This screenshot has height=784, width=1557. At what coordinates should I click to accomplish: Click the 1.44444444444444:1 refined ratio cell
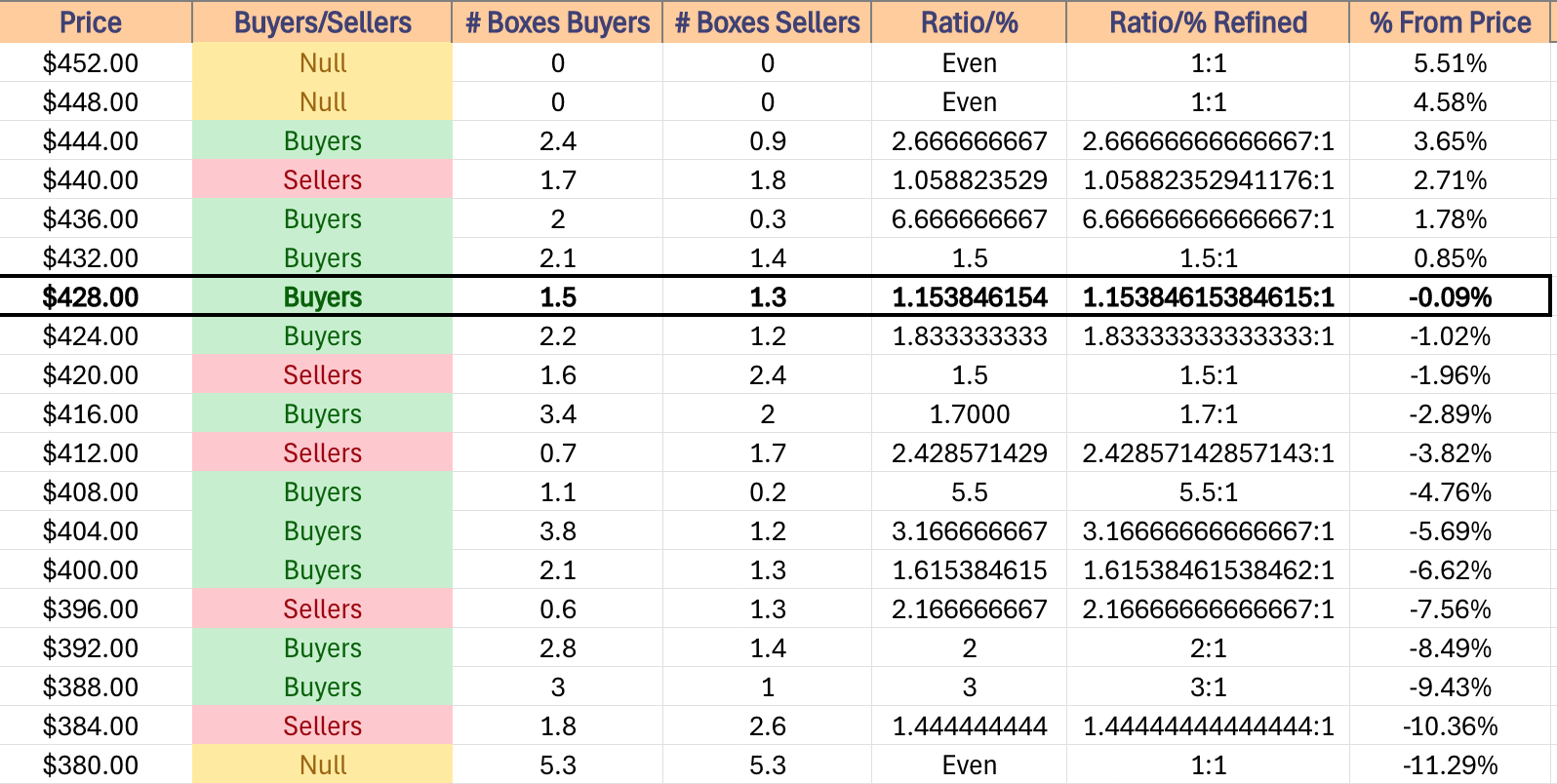(x=1209, y=726)
